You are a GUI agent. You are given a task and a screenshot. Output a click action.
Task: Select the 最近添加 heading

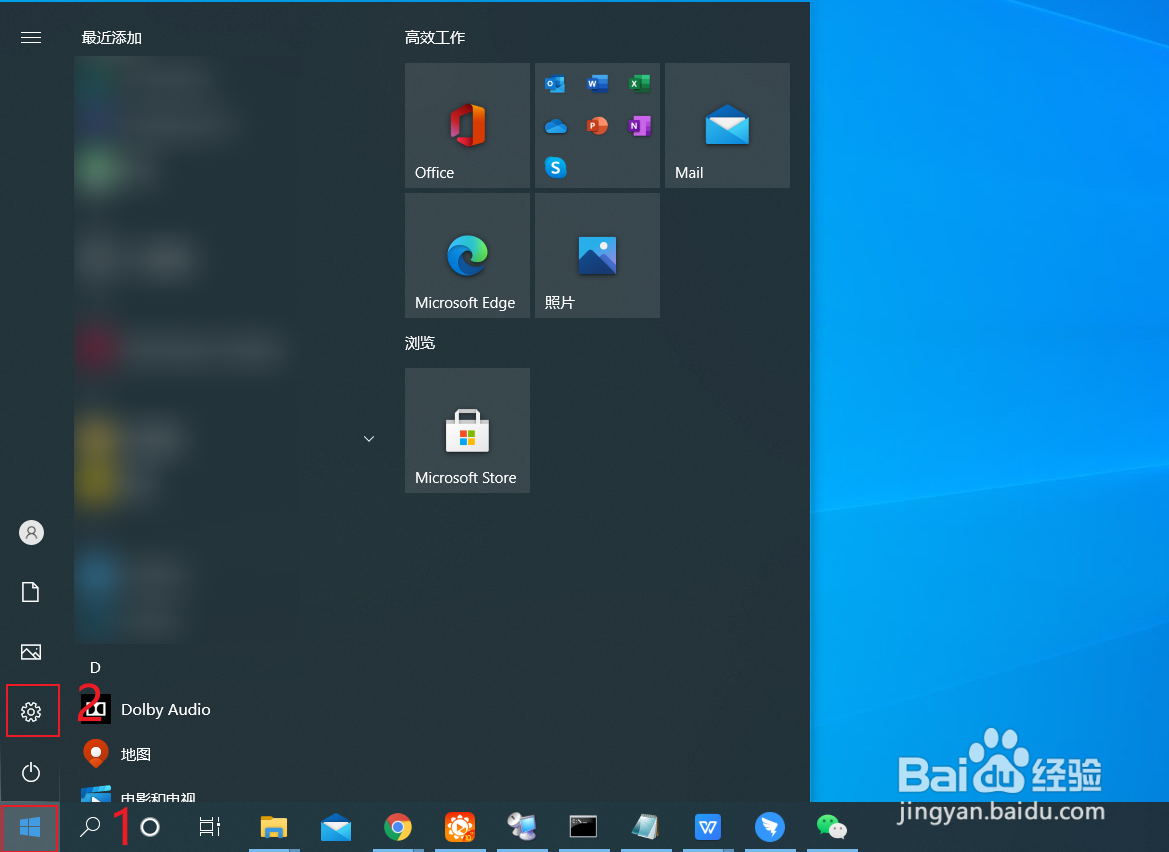(x=112, y=37)
